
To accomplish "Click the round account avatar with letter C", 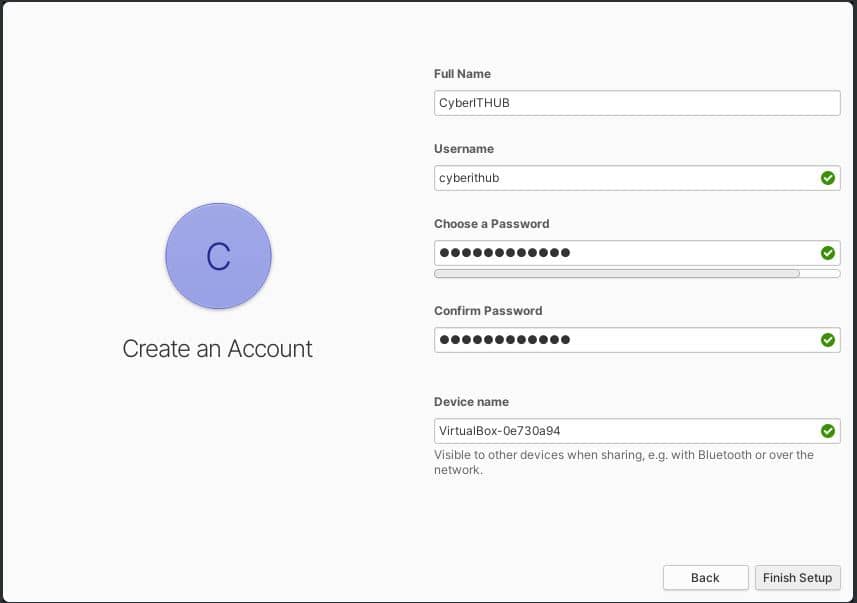I will pos(219,256).
